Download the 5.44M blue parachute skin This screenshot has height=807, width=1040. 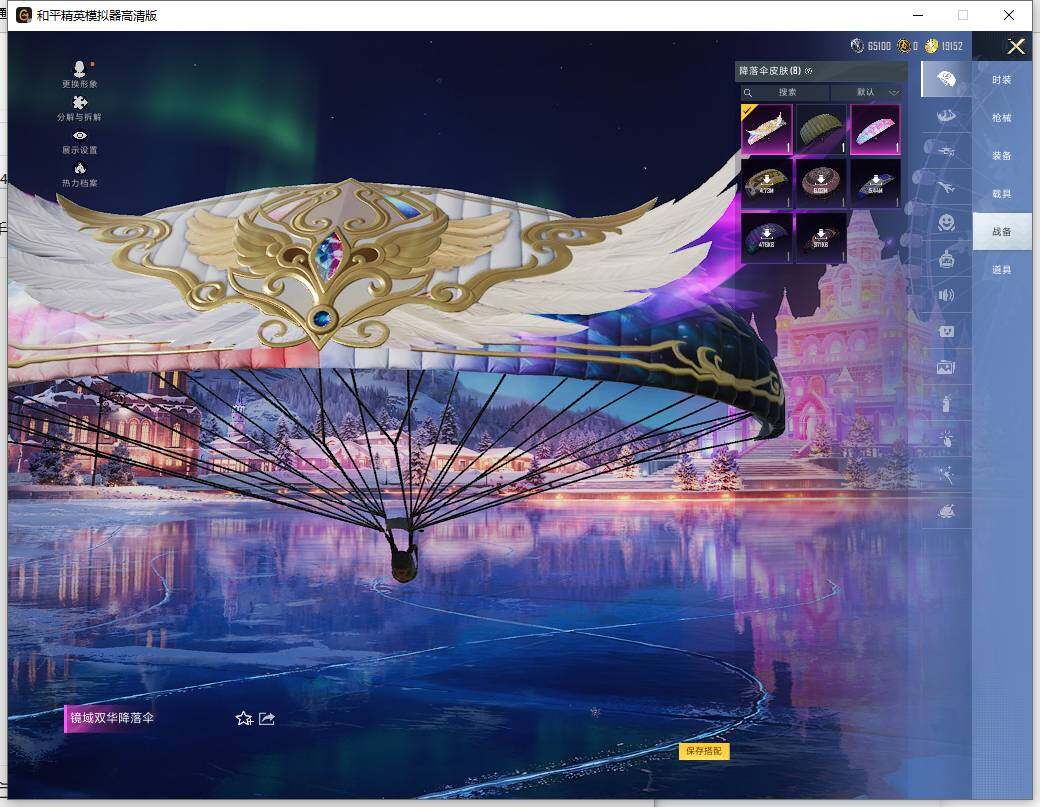click(x=876, y=183)
